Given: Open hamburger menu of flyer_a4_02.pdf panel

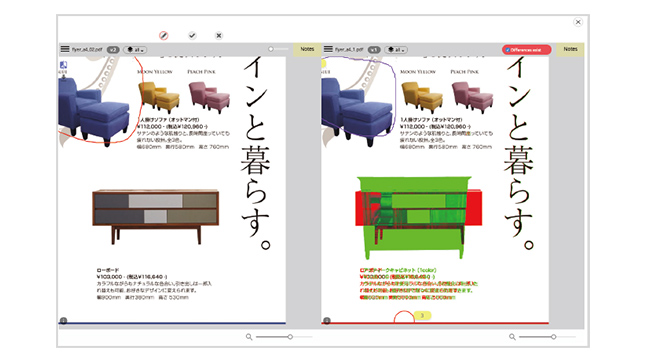Looking at the screenshot, I should 65,49.
